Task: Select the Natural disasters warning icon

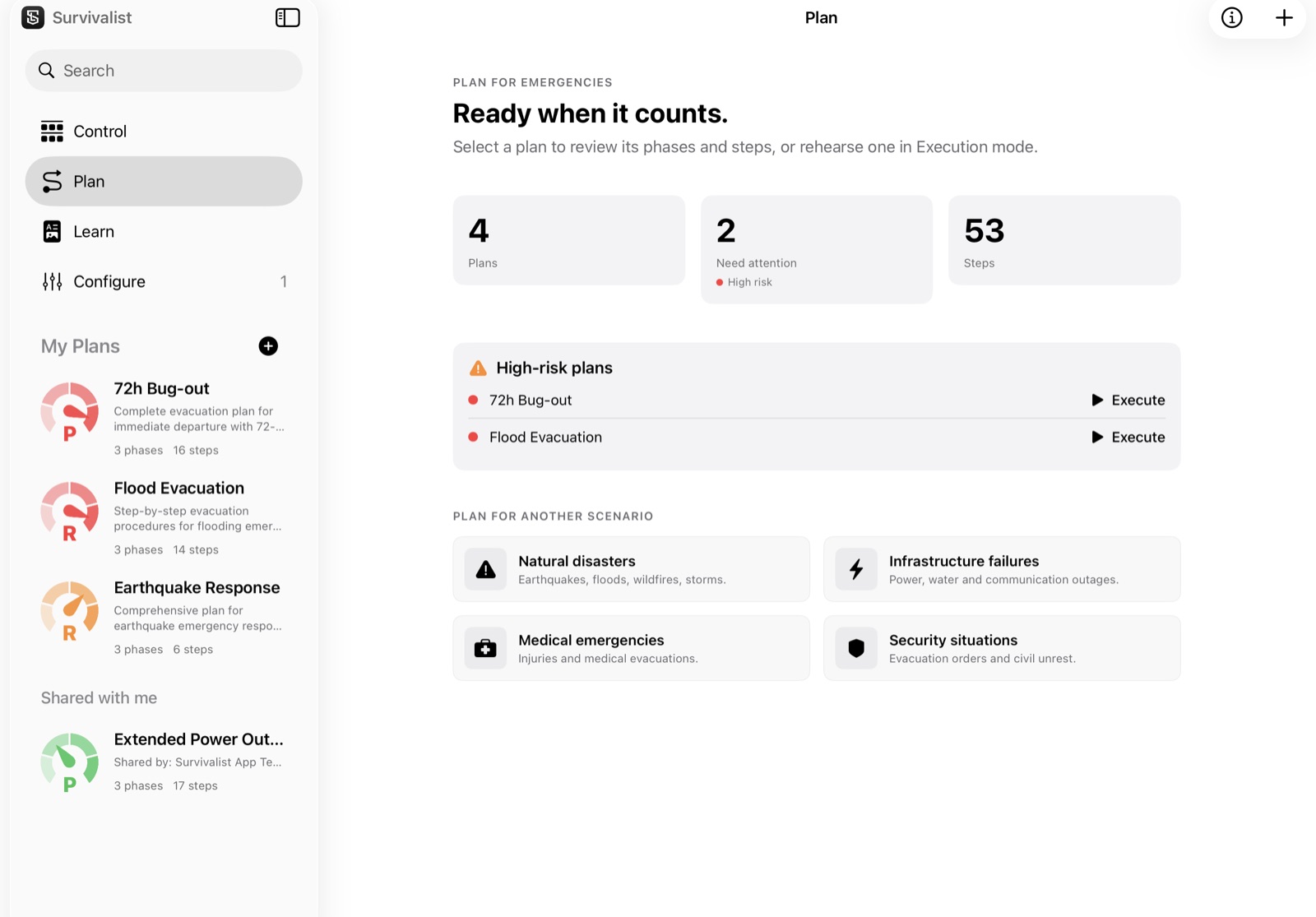Action: pos(485,569)
